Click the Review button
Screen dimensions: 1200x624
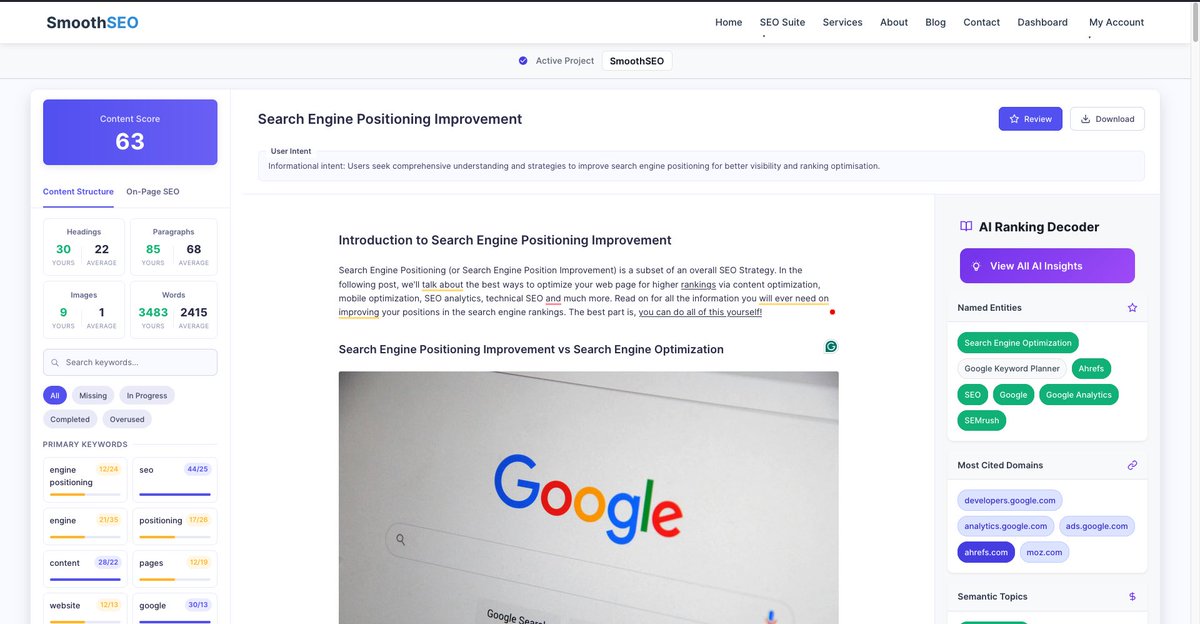coord(1030,119)
